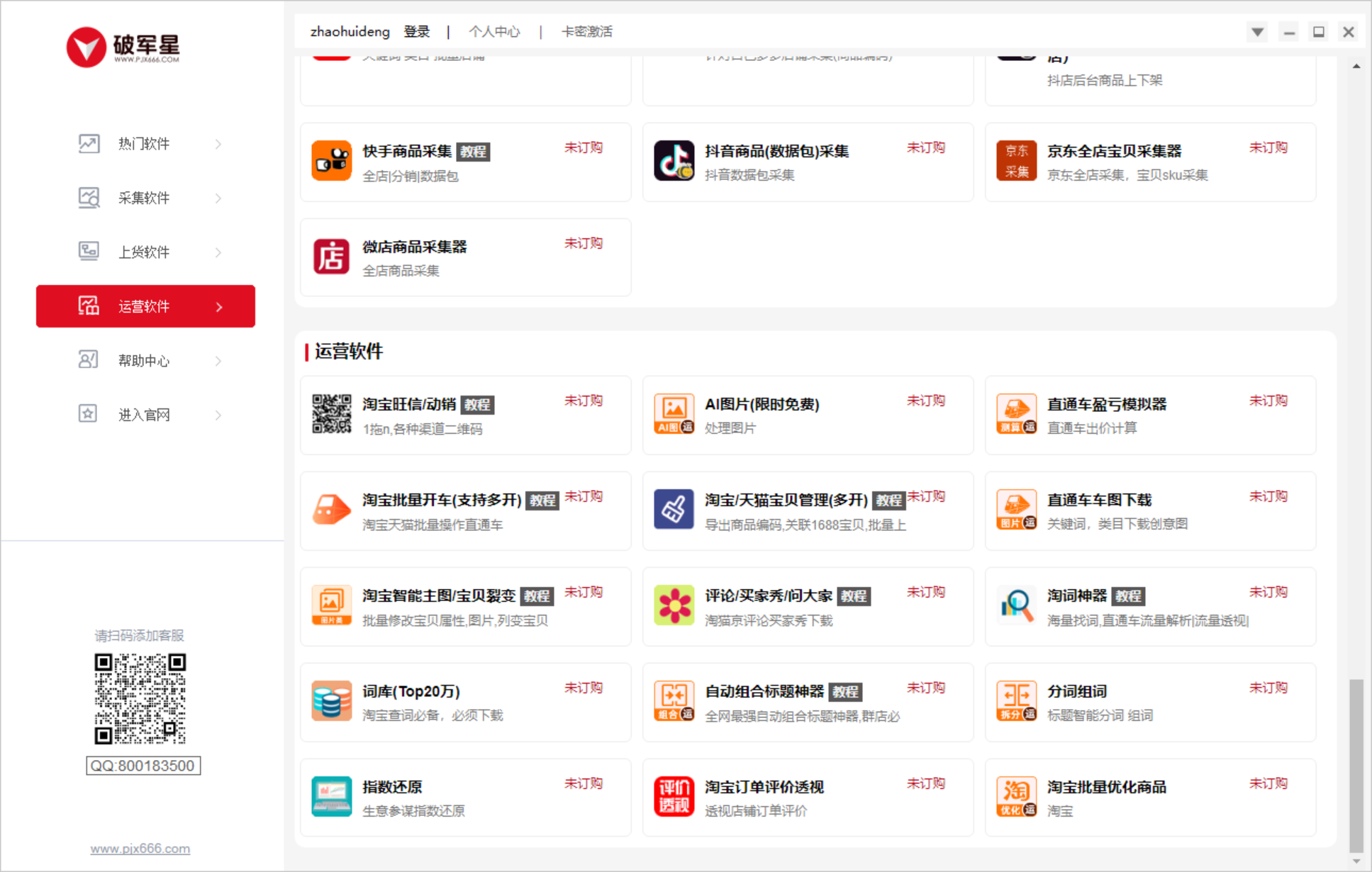Click the 卡密激活 link
The width and height of the screenshot is (1372, 872).
pos(586,32)
